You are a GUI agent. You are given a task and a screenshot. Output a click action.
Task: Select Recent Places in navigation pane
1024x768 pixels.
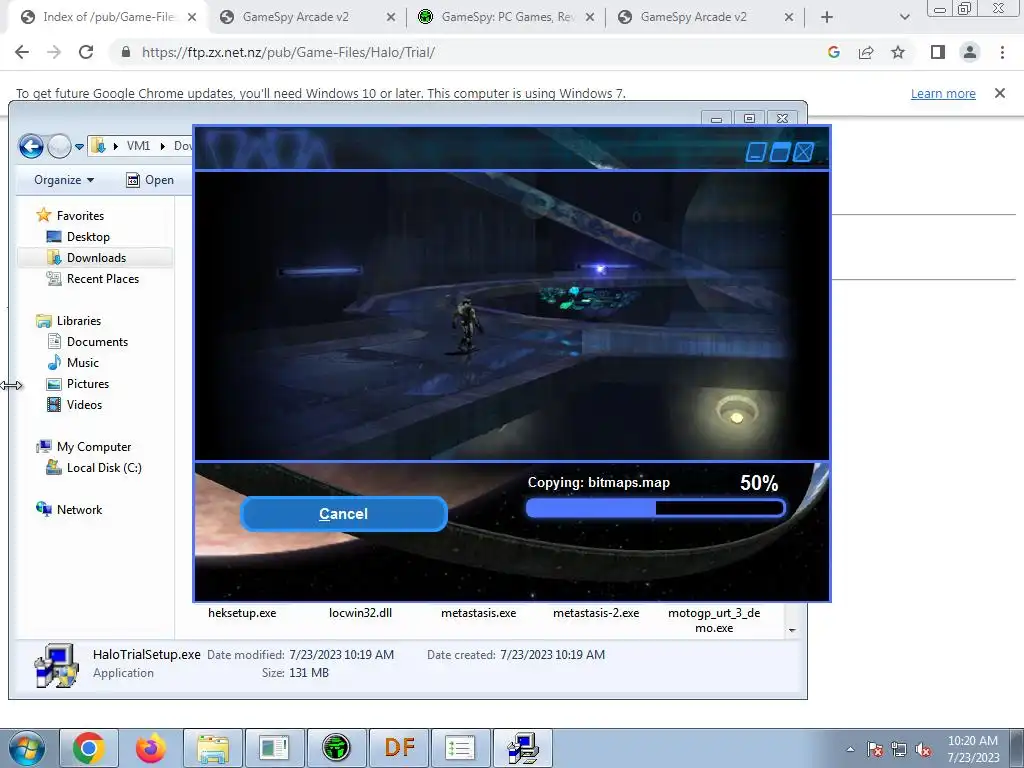pyautogui.click(x=103, y=279)
